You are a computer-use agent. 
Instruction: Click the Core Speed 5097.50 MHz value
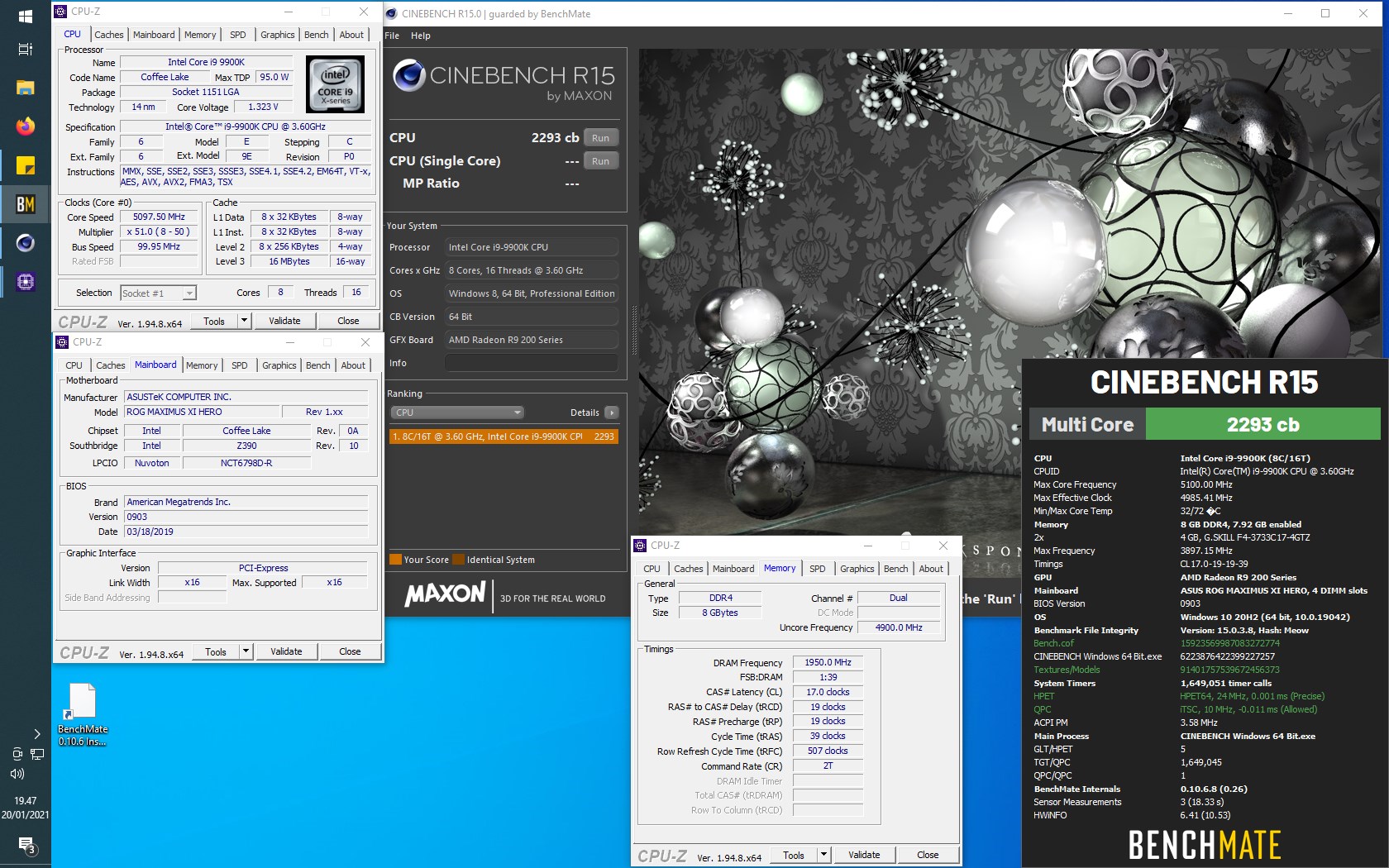tap(159, 217)
